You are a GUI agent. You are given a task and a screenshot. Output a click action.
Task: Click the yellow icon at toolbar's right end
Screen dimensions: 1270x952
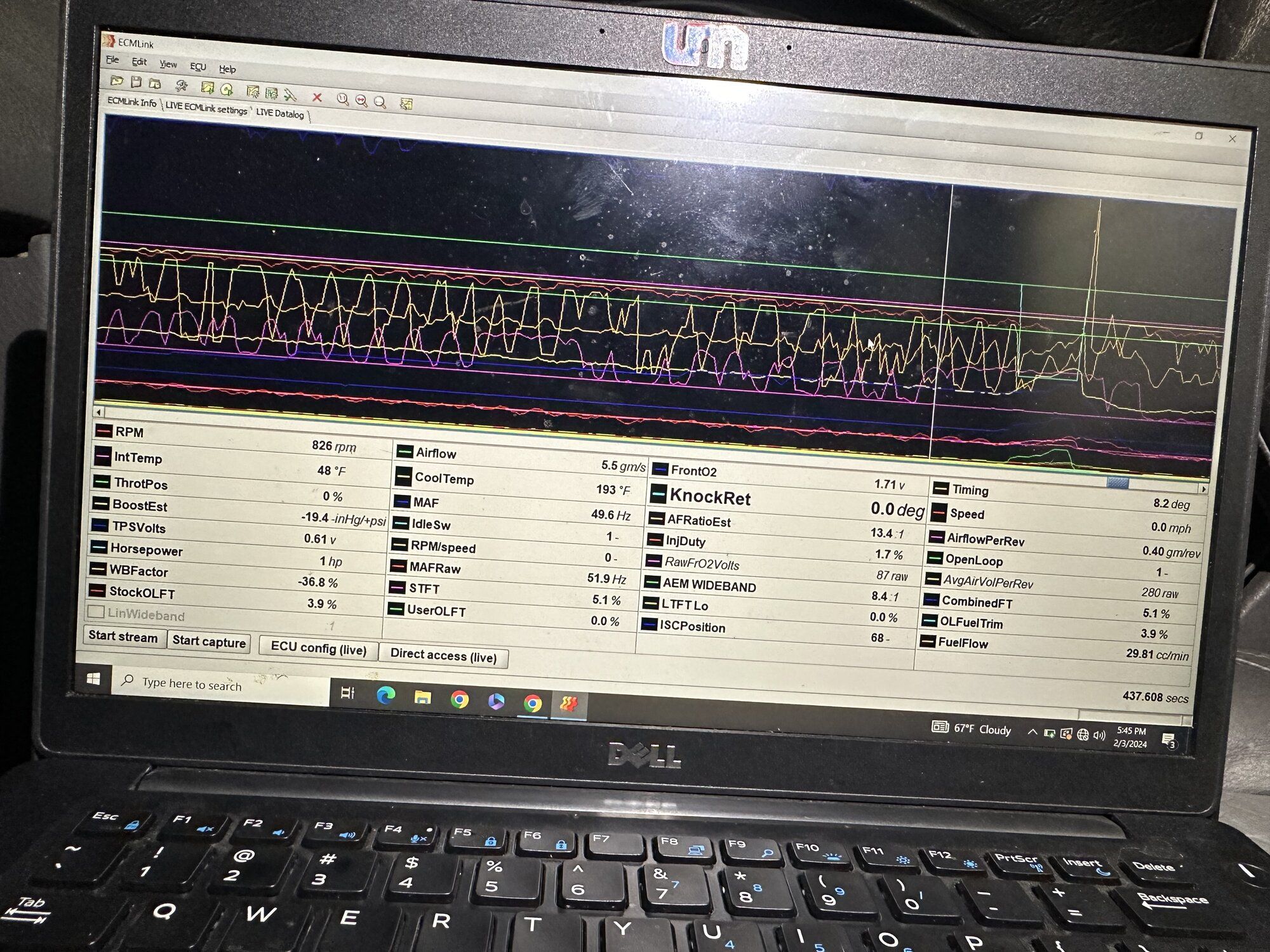pyautogui.click(x=406, y=103)
